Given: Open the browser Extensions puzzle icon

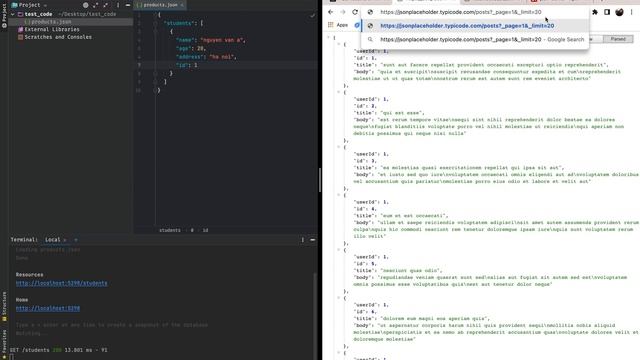Looking at the screenshot, I should tap(595, 12).
